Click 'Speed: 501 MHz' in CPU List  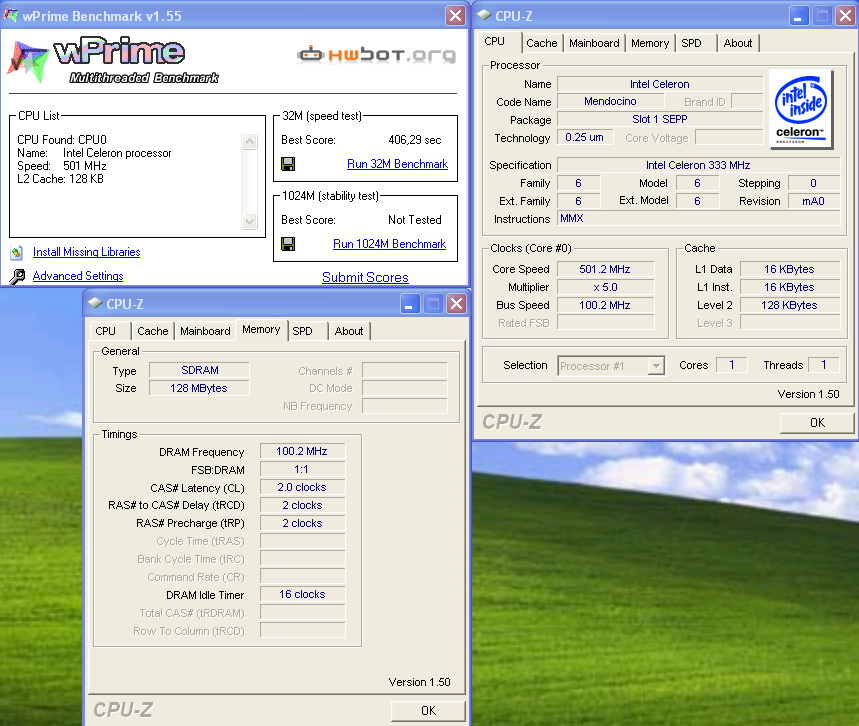click(61, 166)
